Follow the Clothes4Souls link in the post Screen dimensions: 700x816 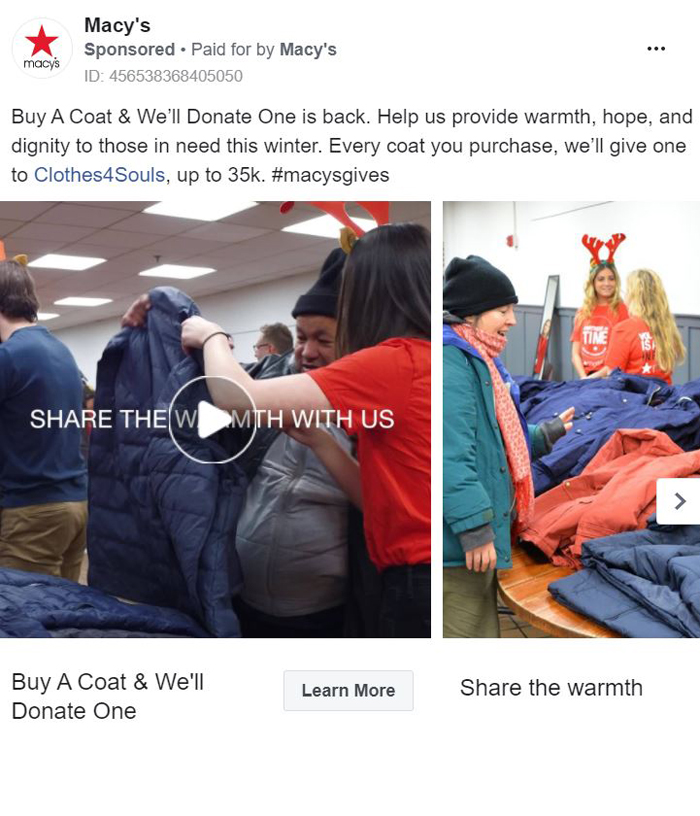99,175
